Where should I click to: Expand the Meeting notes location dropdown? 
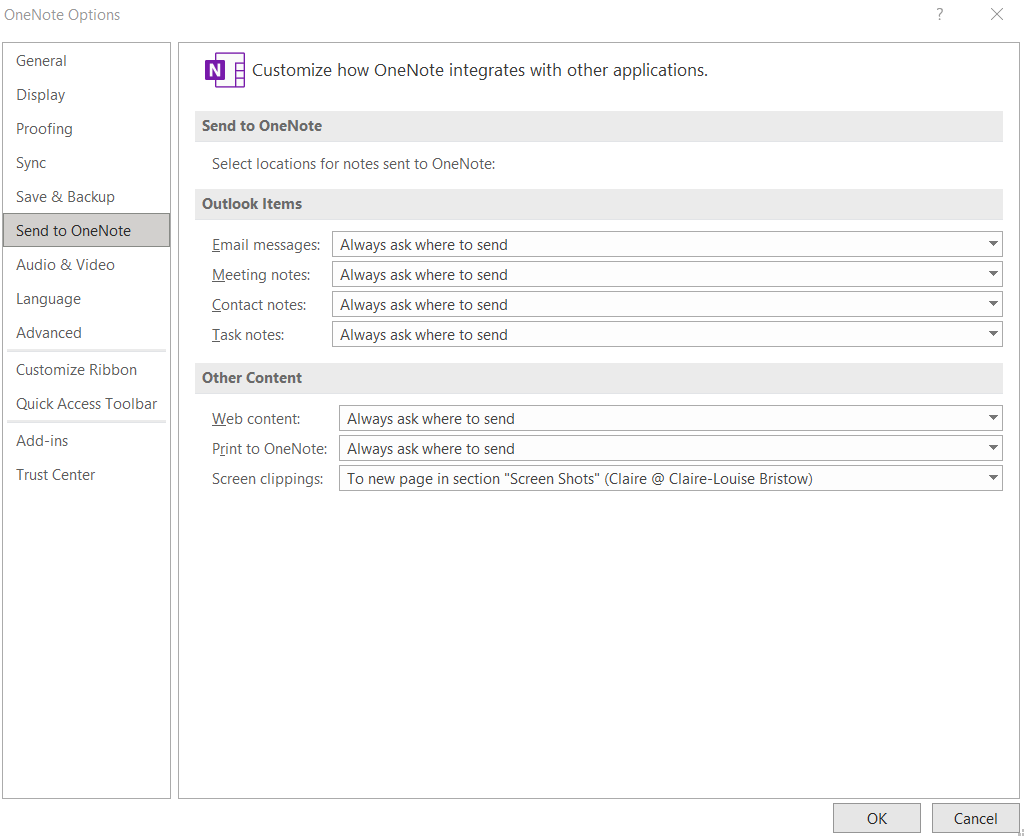[x=666, y=275]
